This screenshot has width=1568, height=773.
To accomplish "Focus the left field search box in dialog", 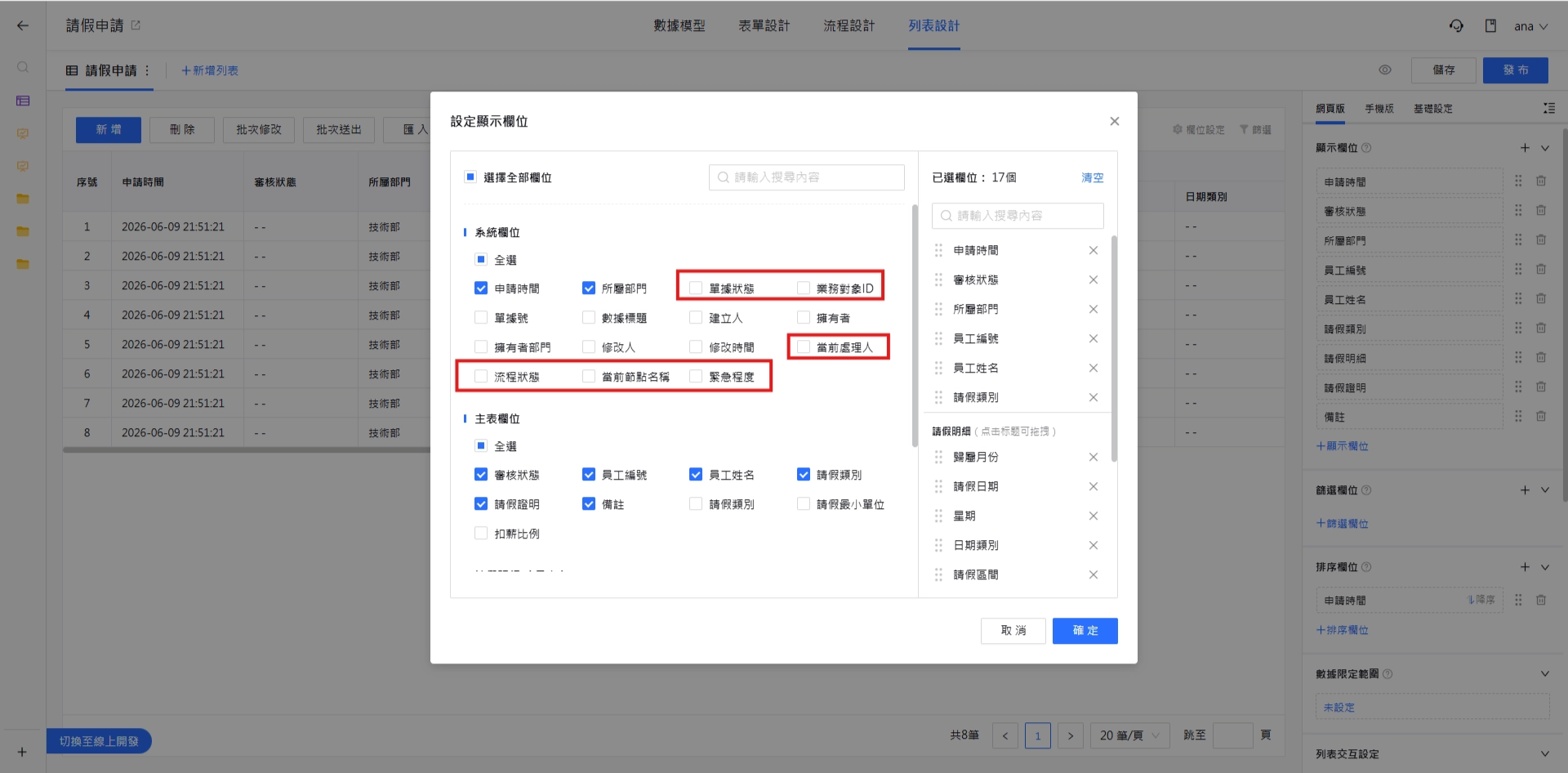I will pos(807,177).
